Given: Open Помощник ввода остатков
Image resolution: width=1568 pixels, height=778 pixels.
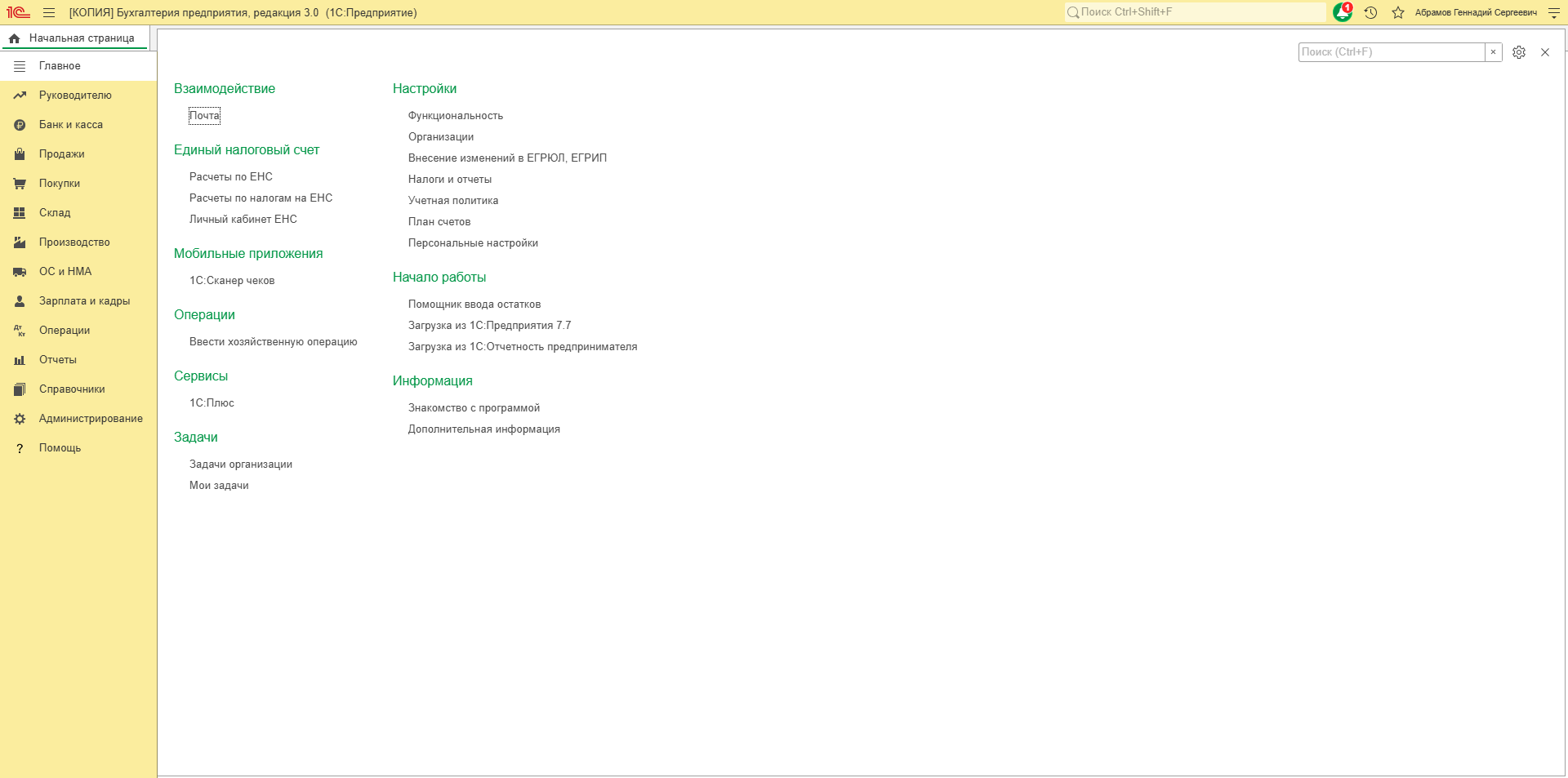Looking at the screenshot, I should (474, 305).
